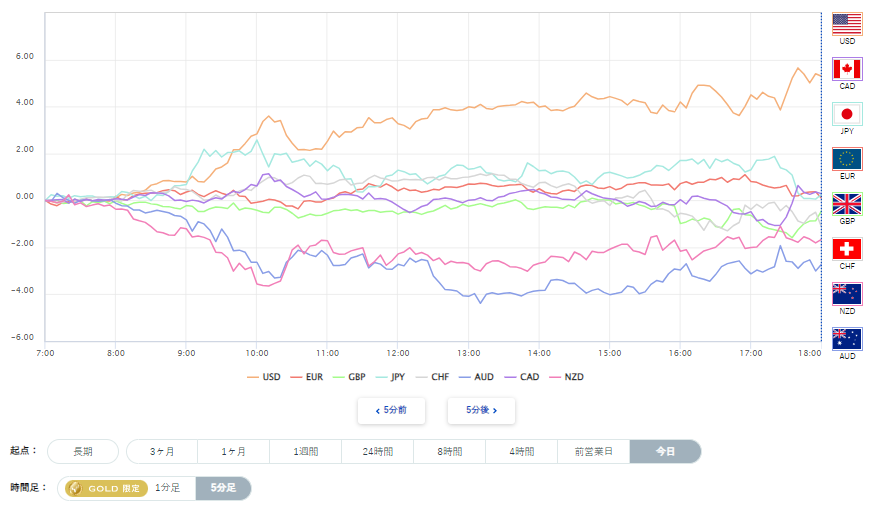The width and height of the screenshot is (875, 513).
Task: Click the 18:00 time axis label
Action: (x=809, y=353)
